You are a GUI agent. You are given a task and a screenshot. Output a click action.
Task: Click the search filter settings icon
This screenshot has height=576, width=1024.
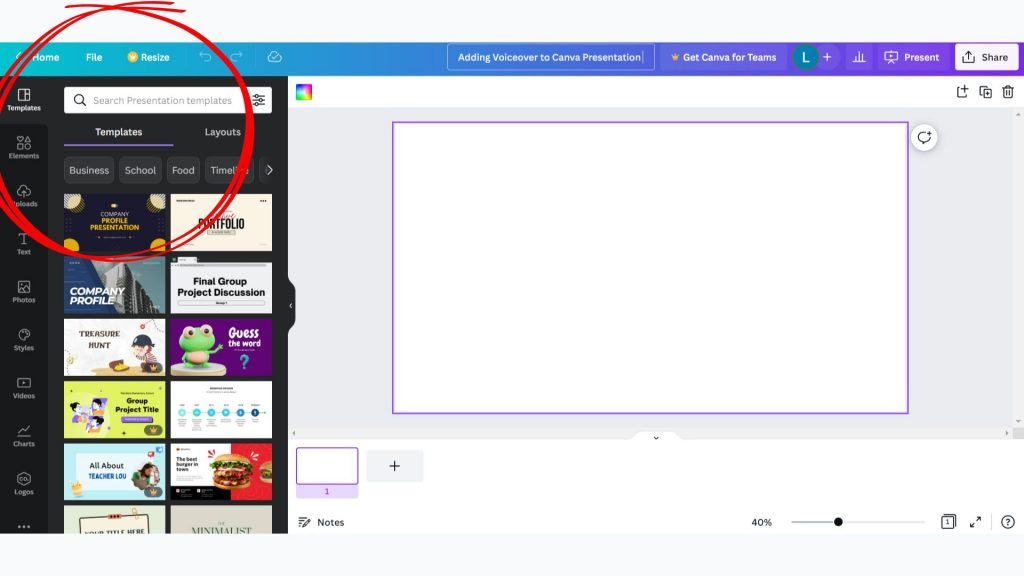pos(259,100)
